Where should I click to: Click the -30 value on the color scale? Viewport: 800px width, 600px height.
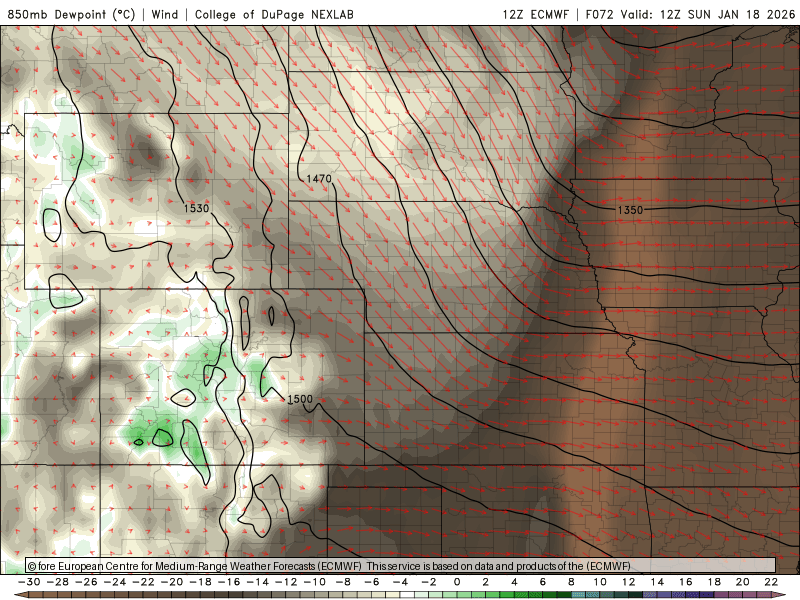[x=29, y=582]
